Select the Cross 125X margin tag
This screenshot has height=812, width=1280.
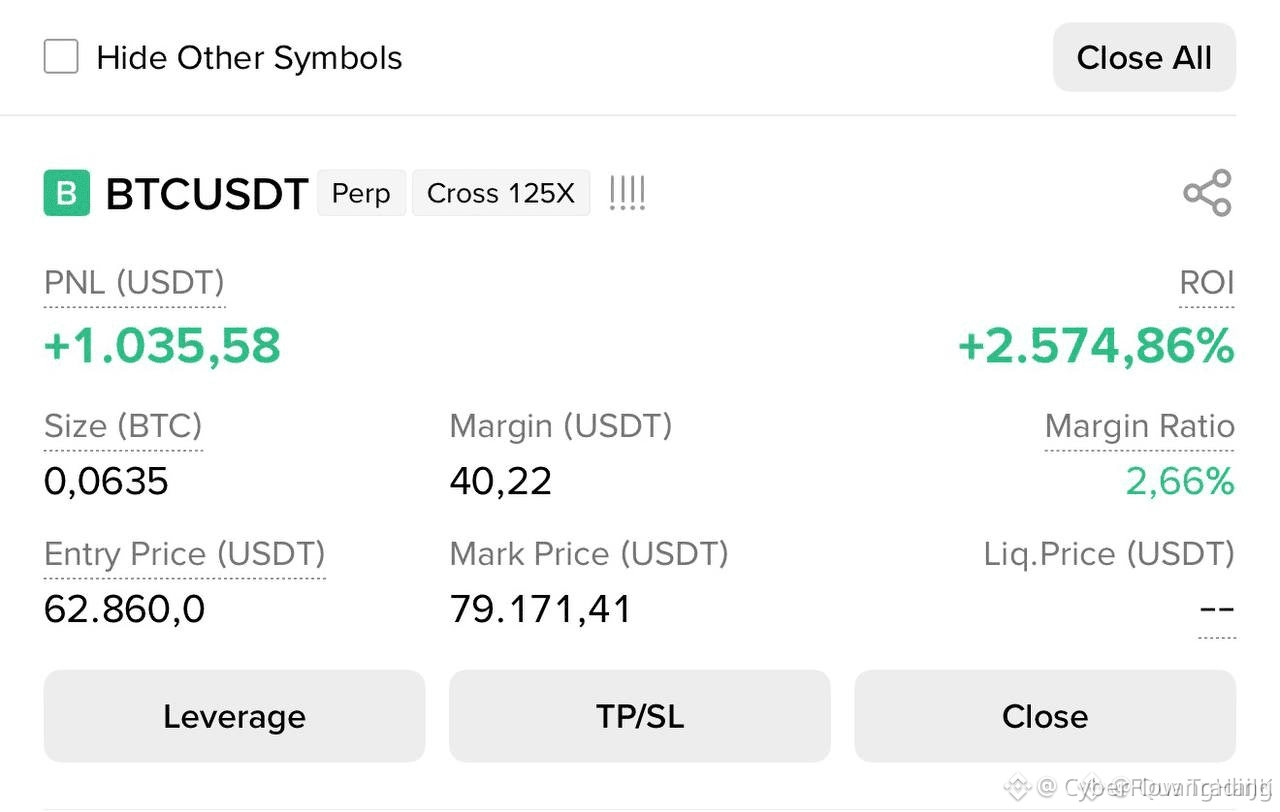pyautogui.click(x=501, y=193)
